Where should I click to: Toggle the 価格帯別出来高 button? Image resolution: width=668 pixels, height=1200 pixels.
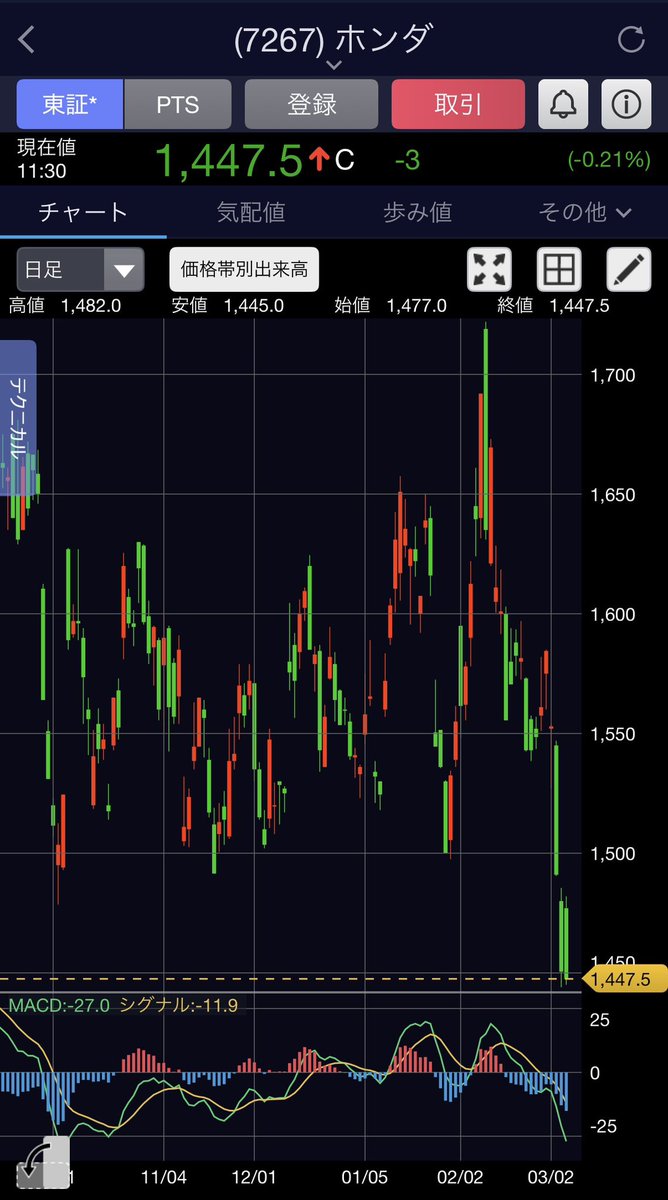(244, 269)
